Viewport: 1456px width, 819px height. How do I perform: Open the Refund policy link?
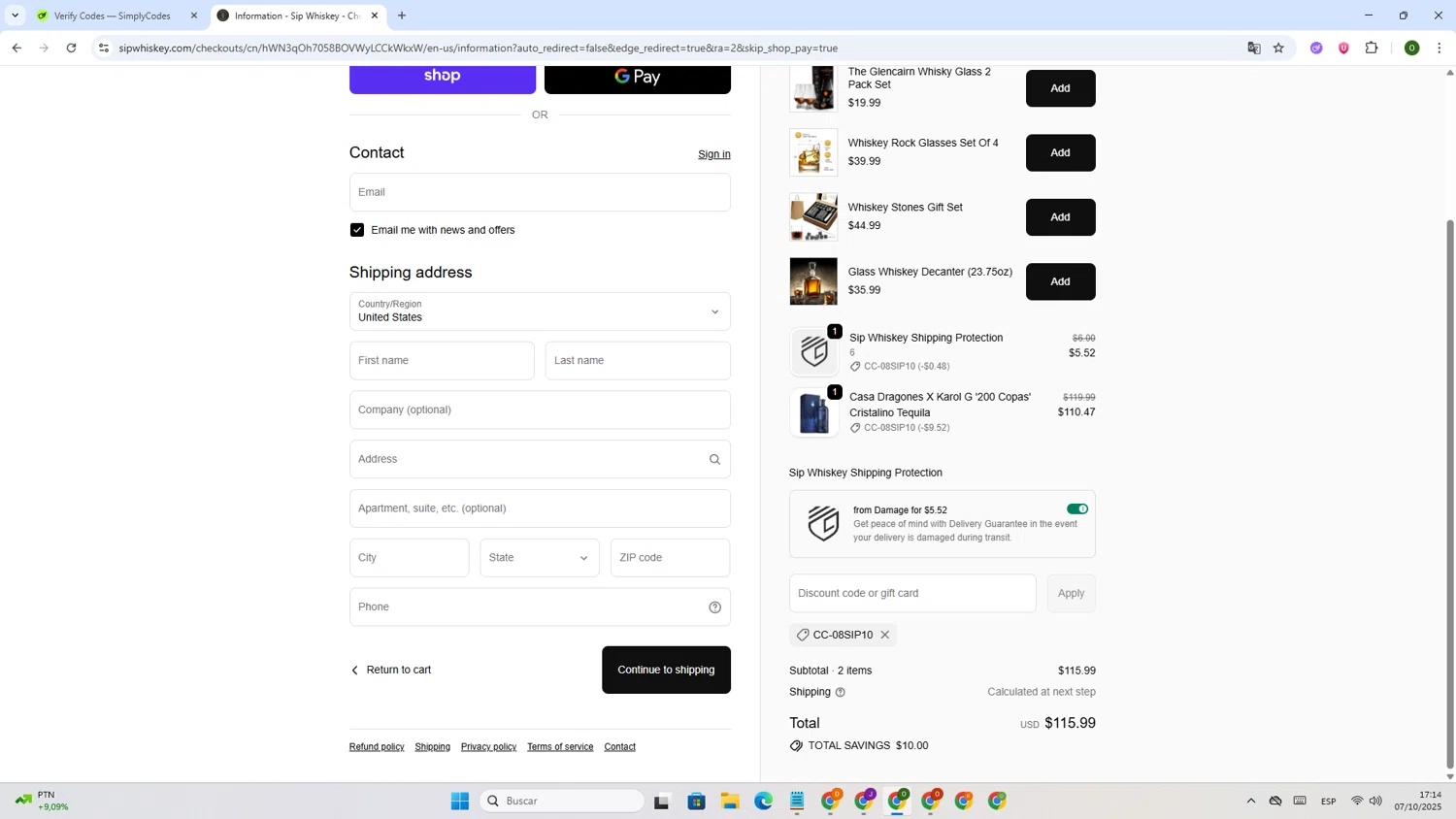coord(377,747)
